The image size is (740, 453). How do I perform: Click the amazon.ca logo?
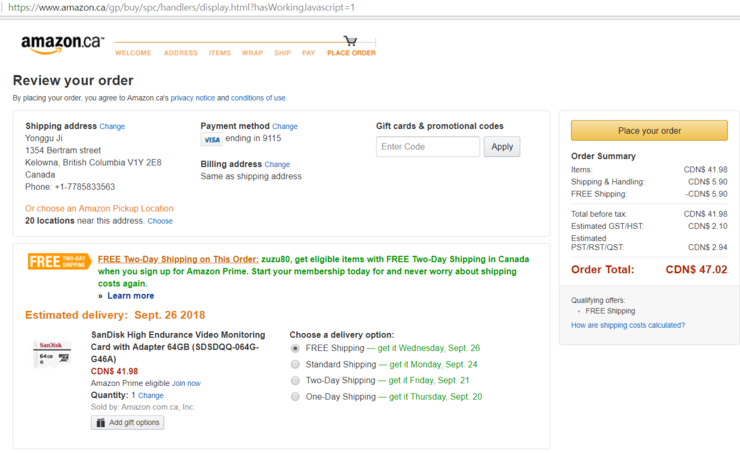(x=62, y=44)
